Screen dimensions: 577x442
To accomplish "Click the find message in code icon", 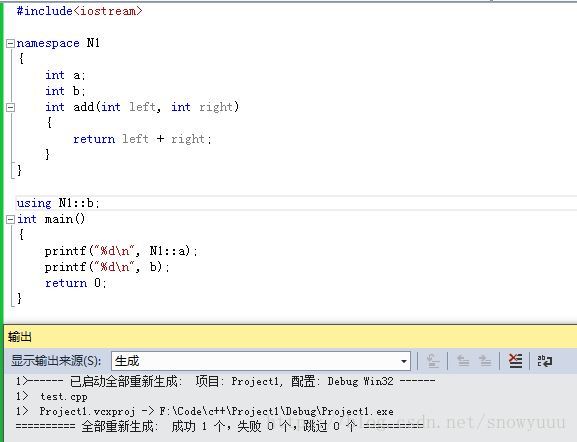I will [433, 361].
